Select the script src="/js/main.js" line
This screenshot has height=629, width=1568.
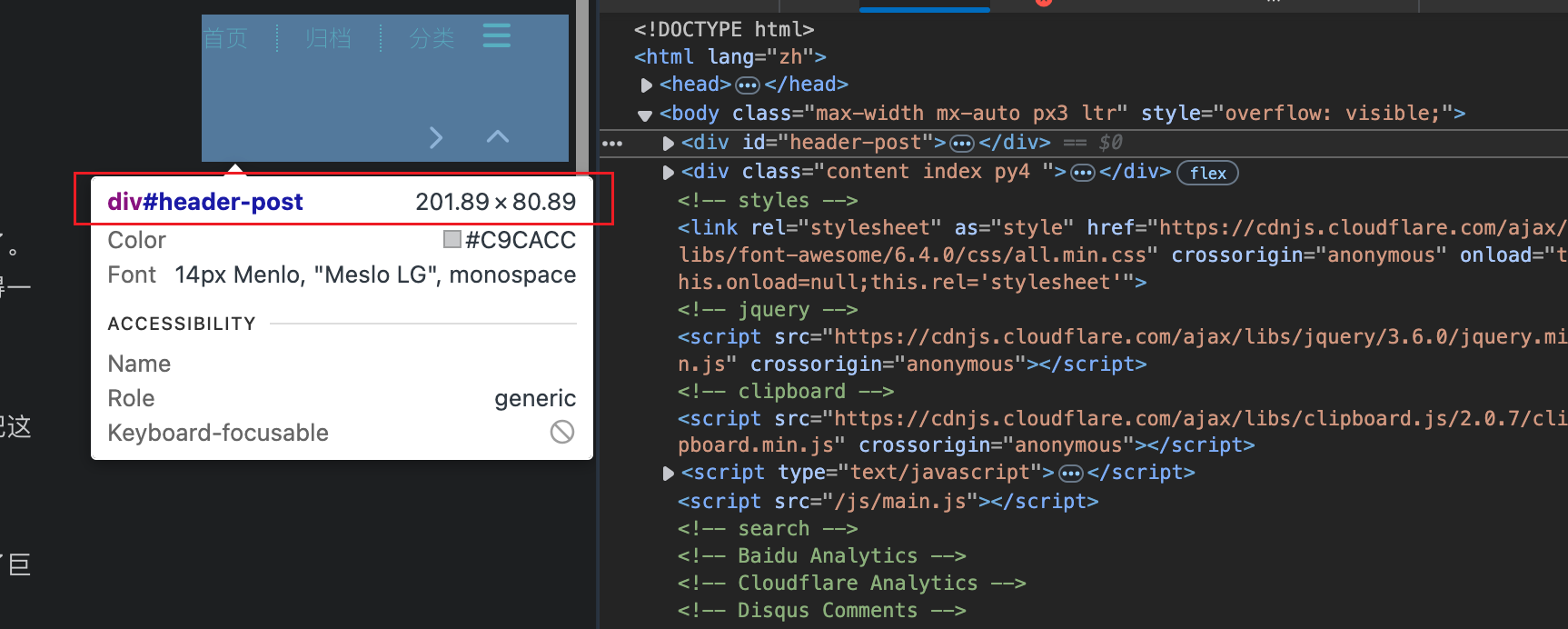888,501
